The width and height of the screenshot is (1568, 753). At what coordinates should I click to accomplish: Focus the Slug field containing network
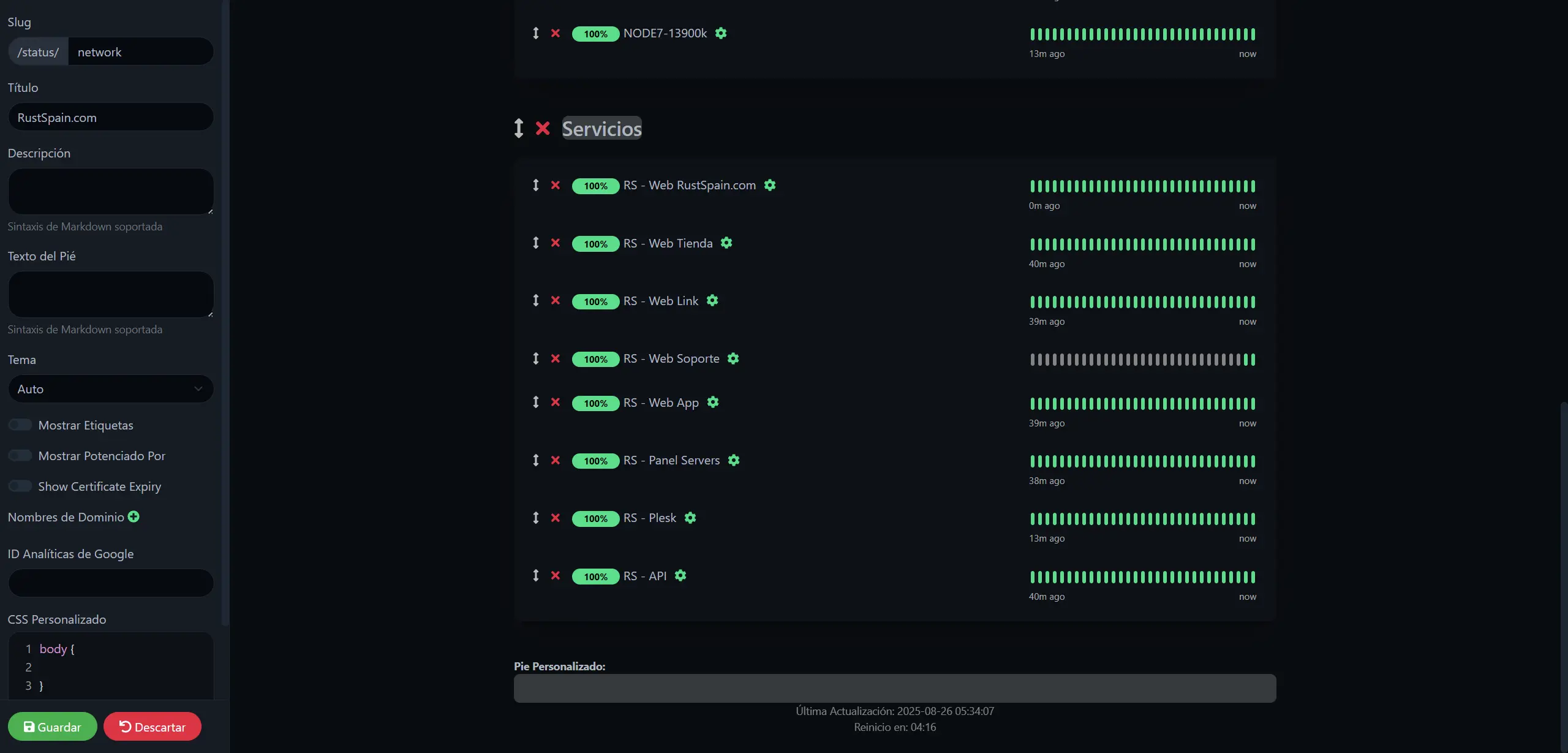tap(141, 51)
